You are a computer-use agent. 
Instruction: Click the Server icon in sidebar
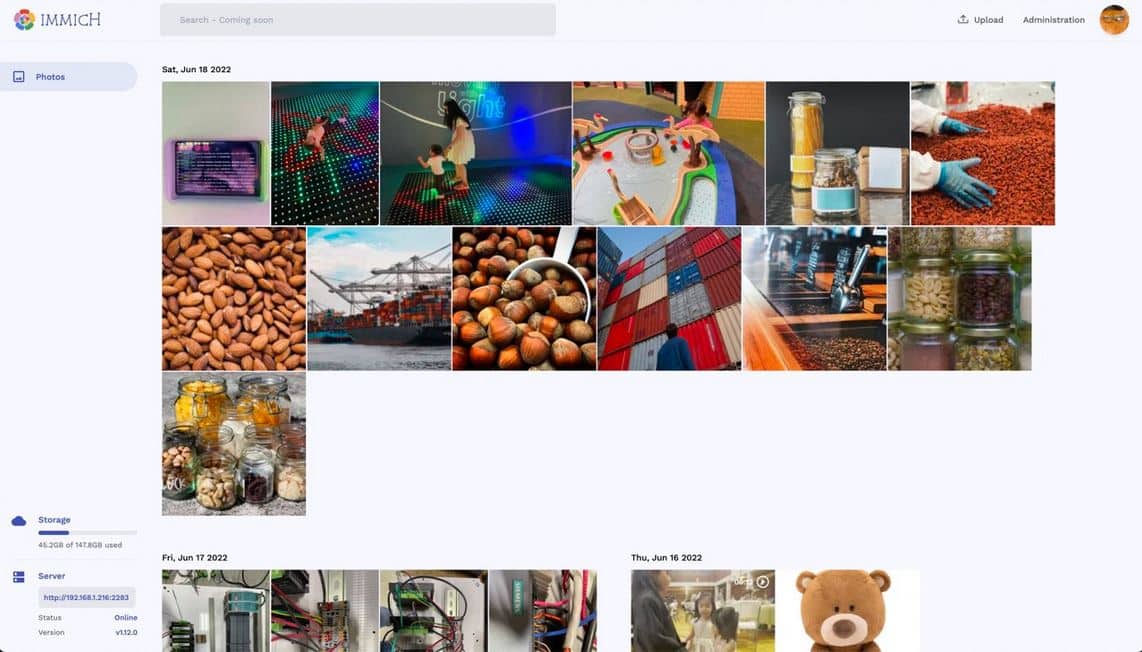pos(19,577)
